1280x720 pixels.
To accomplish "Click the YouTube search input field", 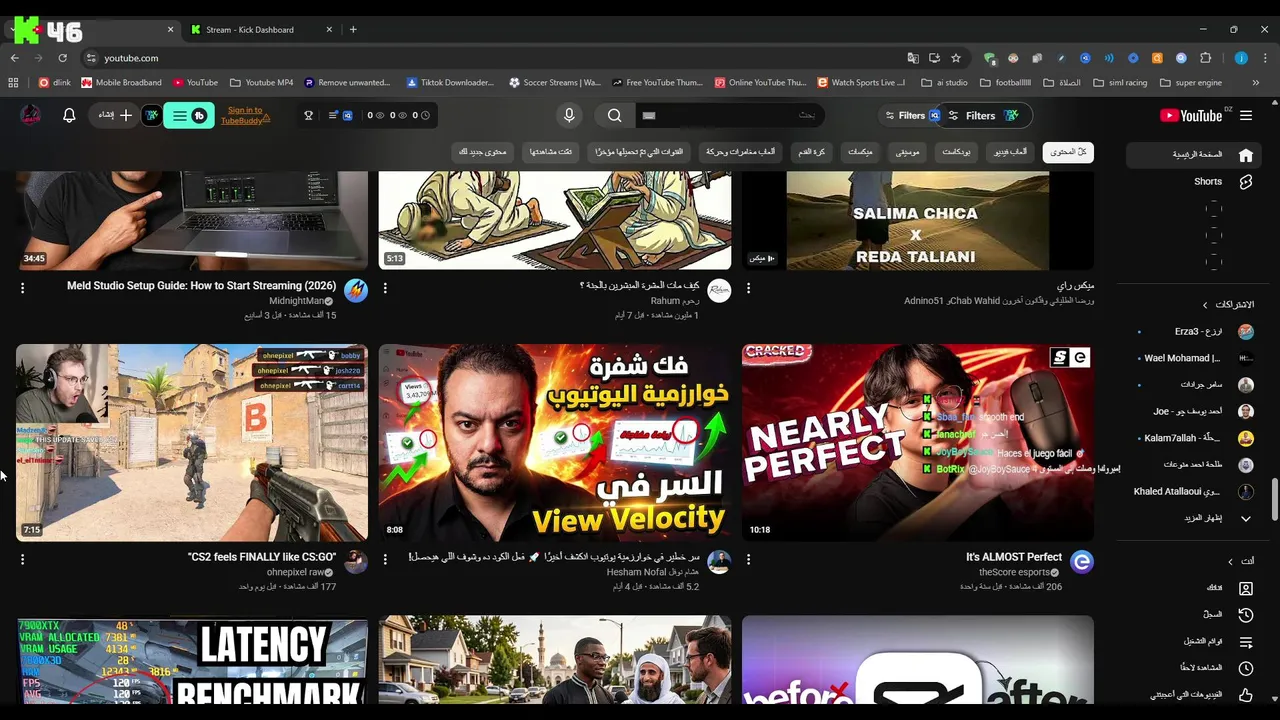I will pos(729,115).
